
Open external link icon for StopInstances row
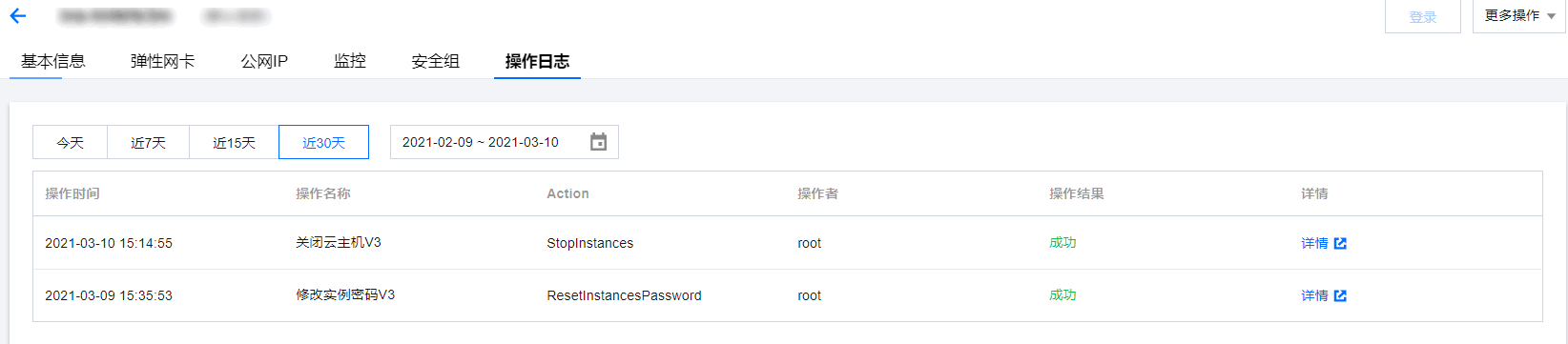[x=1340, y=243]
